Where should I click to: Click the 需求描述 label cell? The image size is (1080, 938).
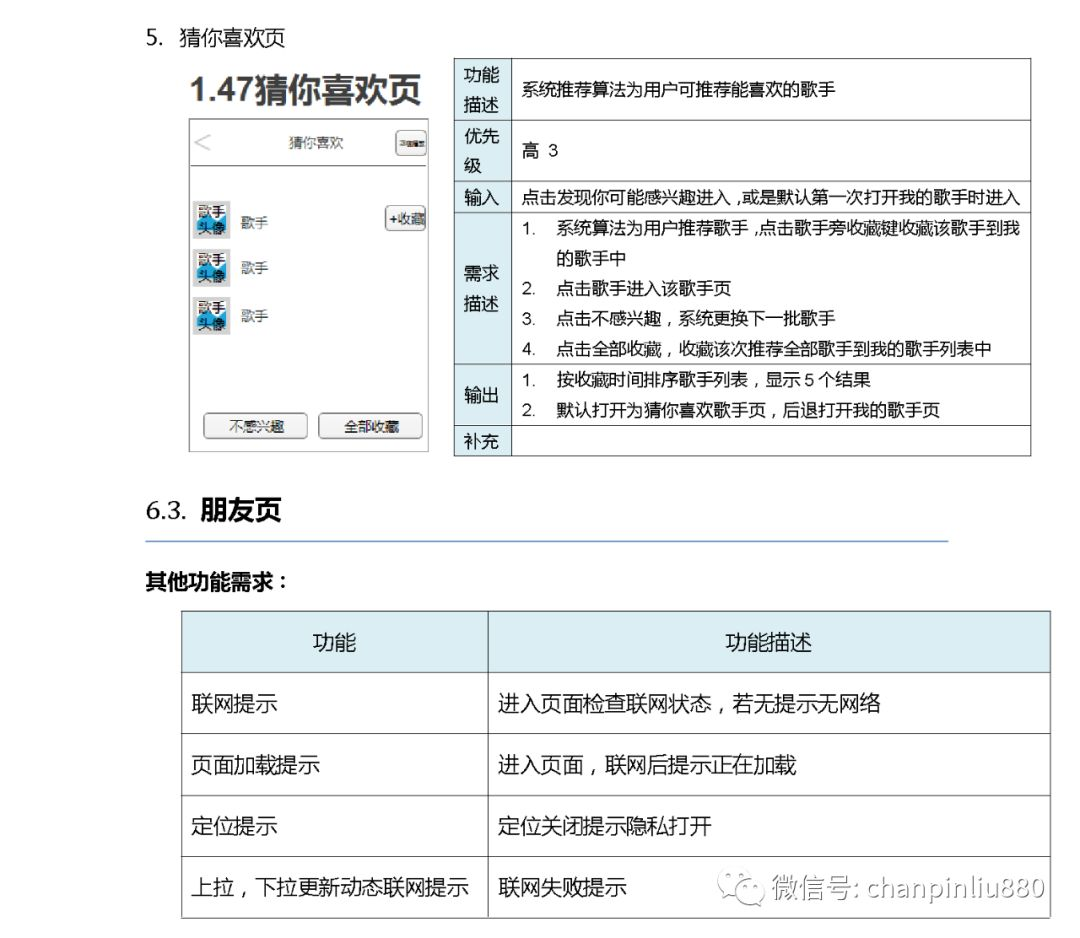pyautogui.click(x=482, y=289)
